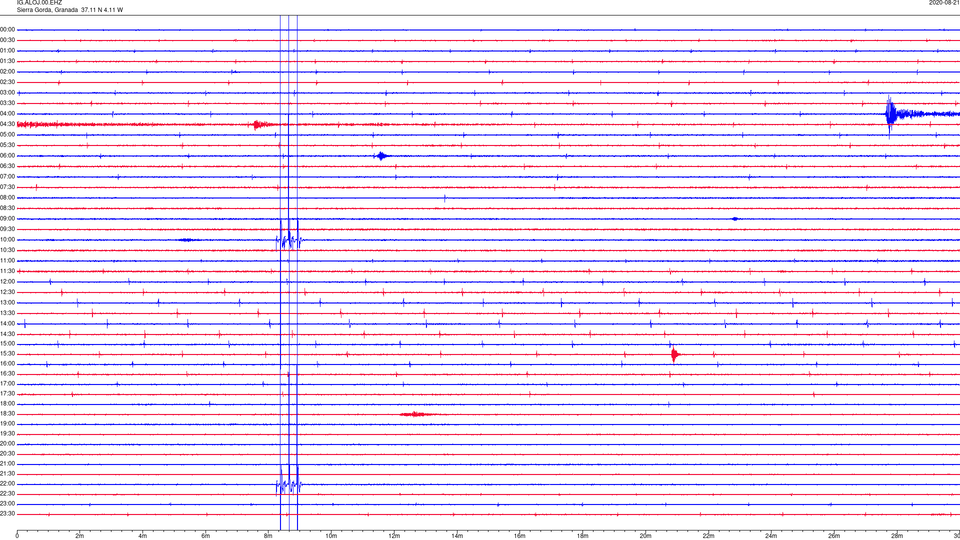Click the 26m tick label on time axis

pyautogui.click(x=834, y=536)
